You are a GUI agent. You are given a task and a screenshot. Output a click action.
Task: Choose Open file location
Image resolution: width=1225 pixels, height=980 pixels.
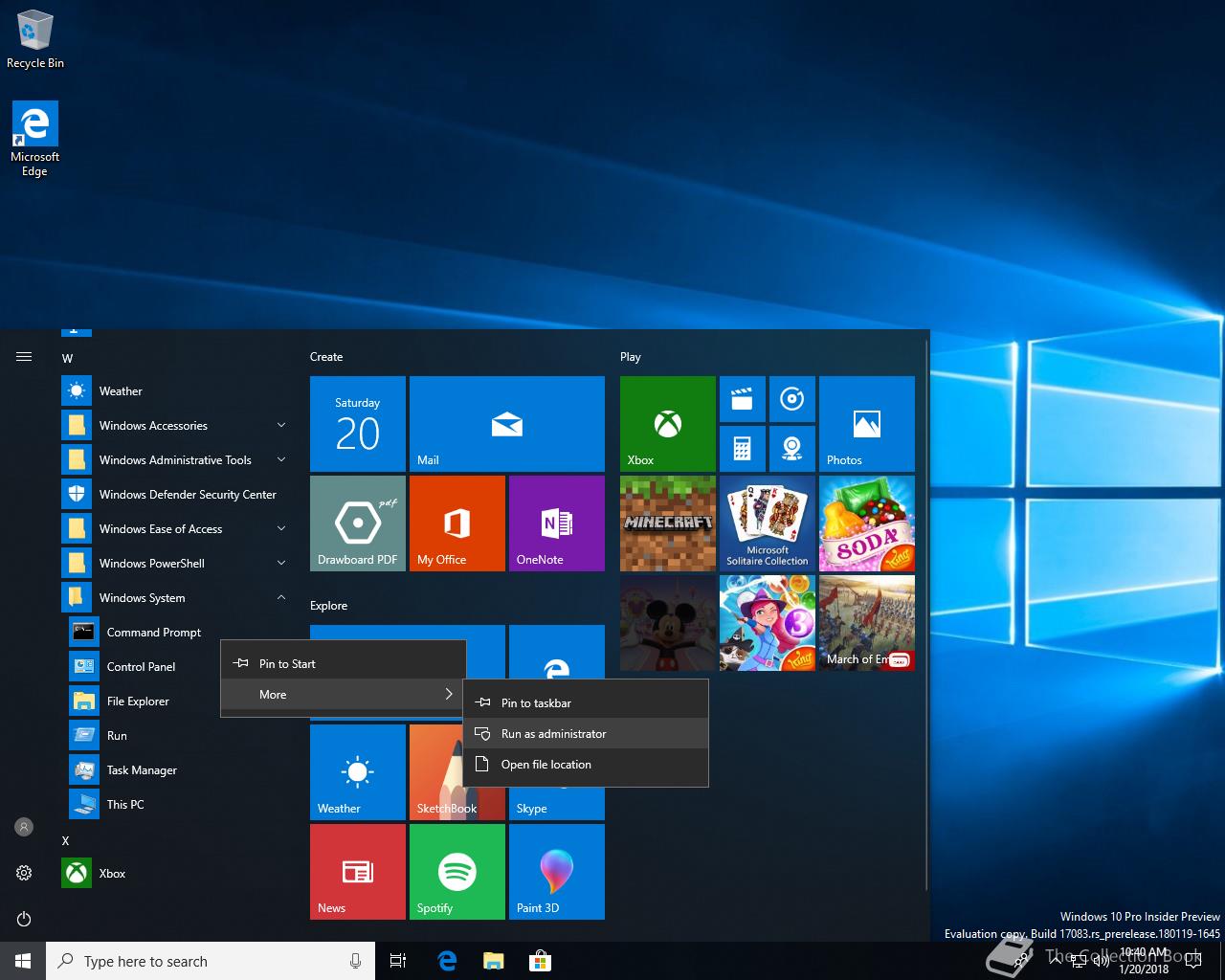pos(586,764)
